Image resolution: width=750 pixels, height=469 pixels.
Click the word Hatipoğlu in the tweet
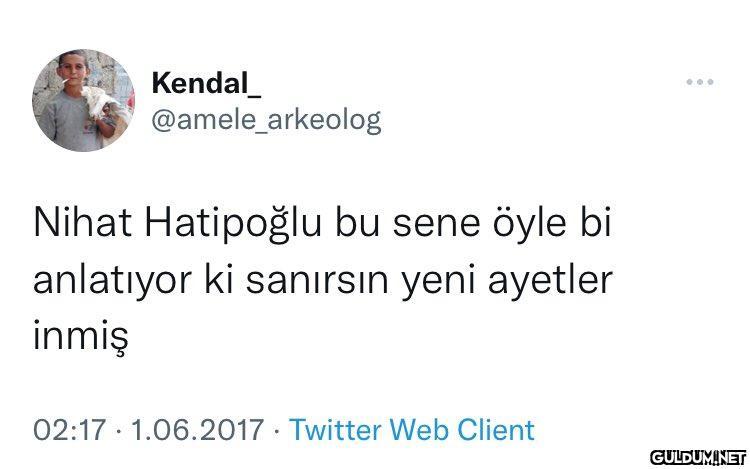pos(233,225)
